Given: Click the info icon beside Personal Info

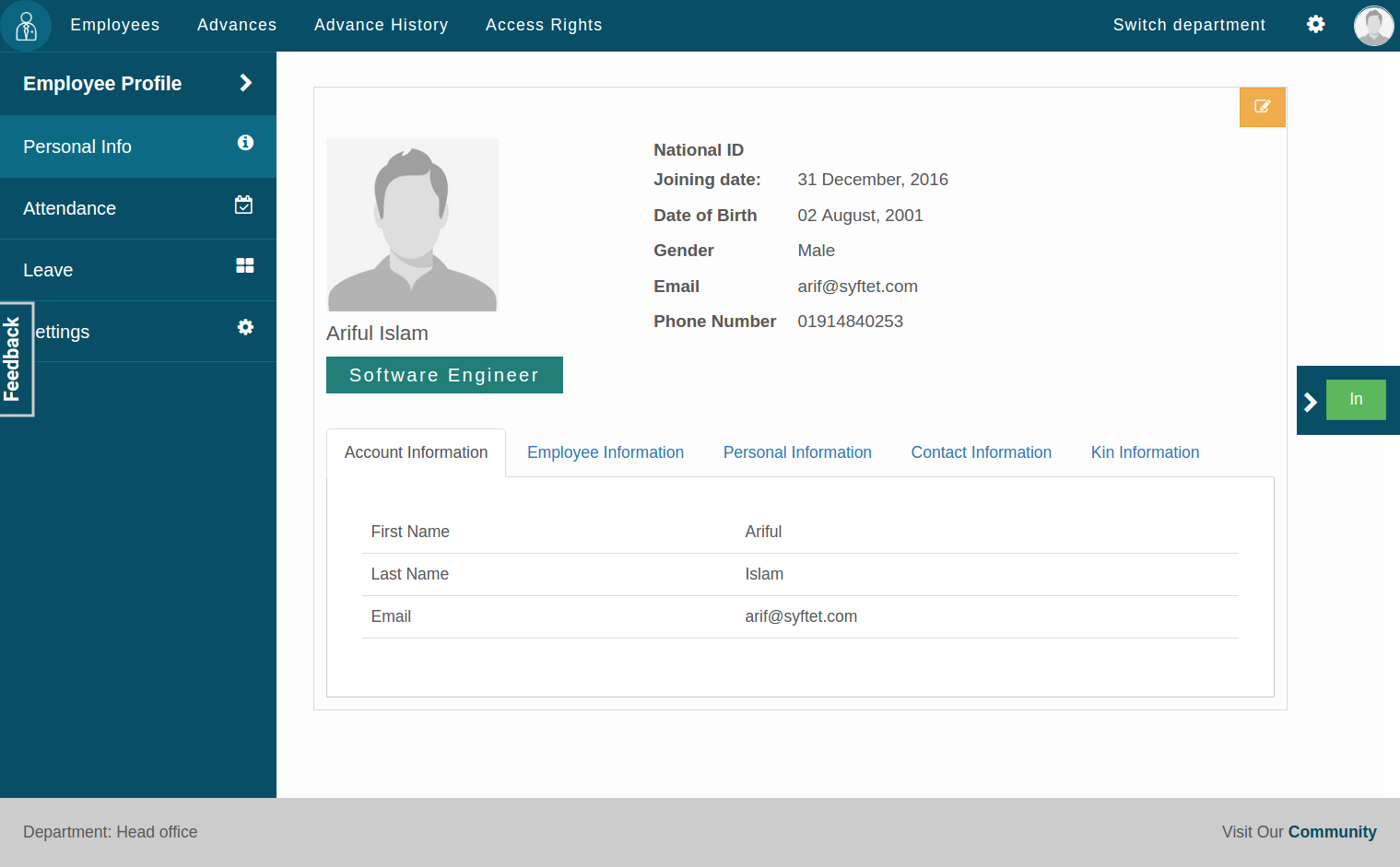Looking at the screenshot, I should click(x=244, y=143).
